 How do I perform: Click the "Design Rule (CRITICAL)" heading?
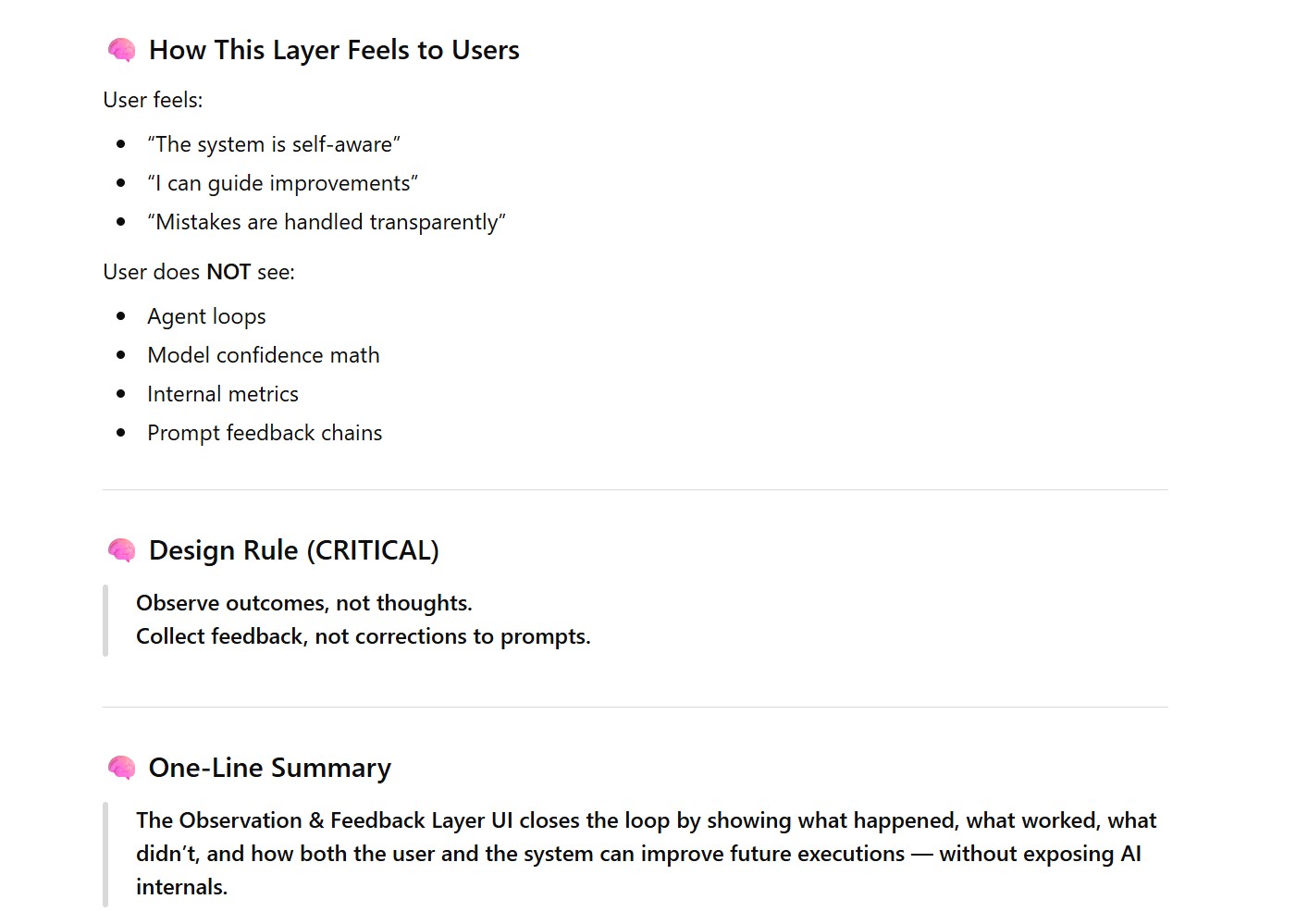pyautogui.click(x=293, y=550)
